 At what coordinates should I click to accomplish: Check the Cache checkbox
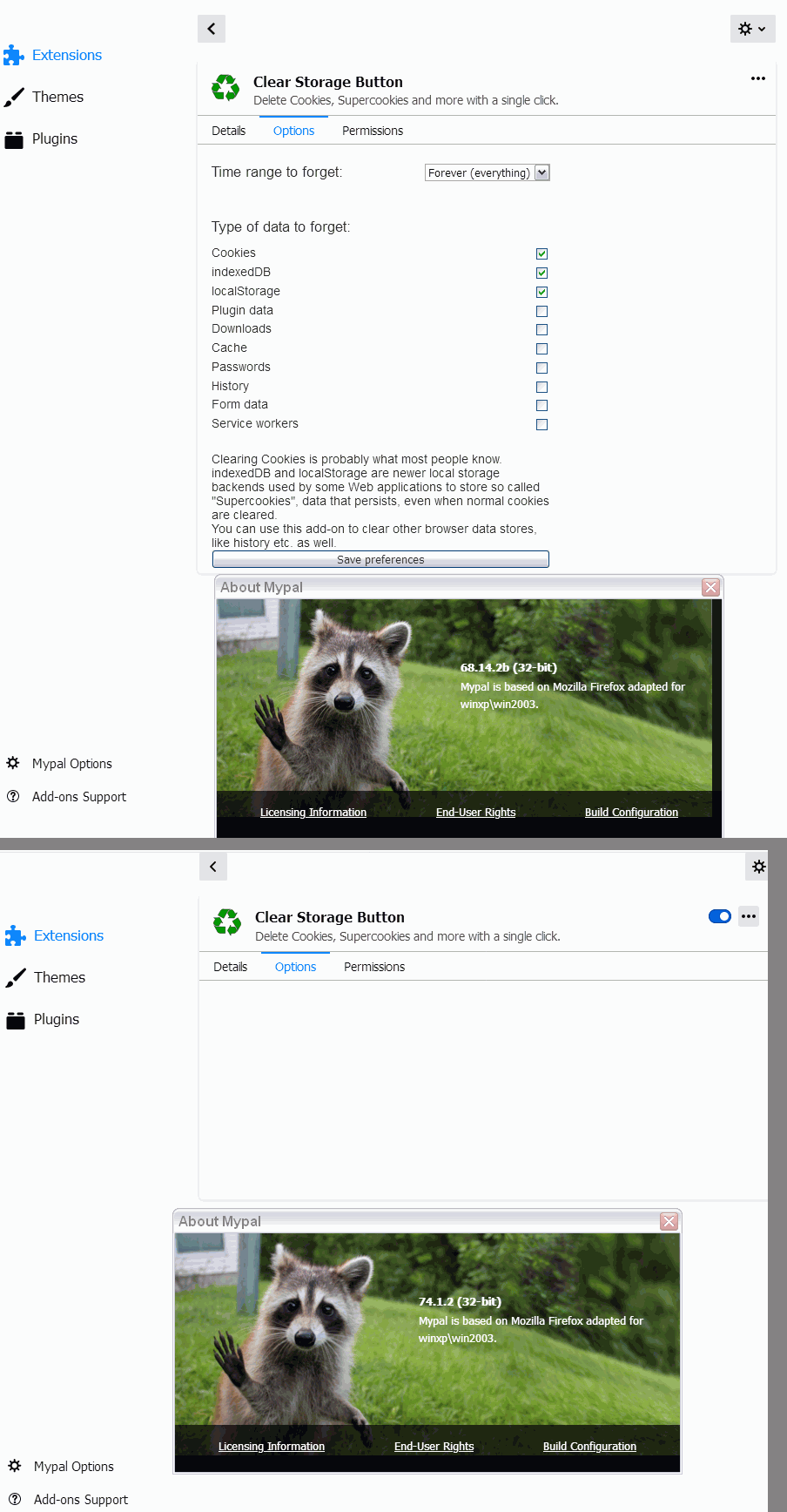click(x=541, y=348)
